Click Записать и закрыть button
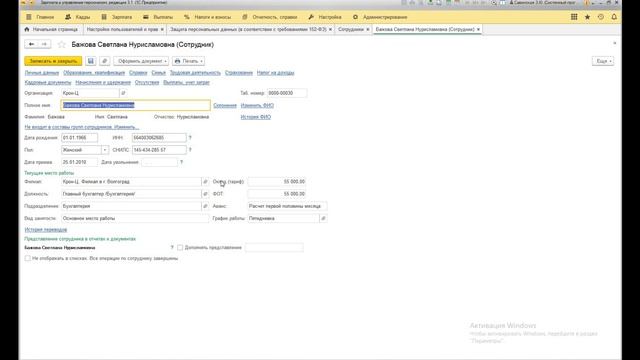The height and width of the screenshot is (360, 640). tap(53, 61)
